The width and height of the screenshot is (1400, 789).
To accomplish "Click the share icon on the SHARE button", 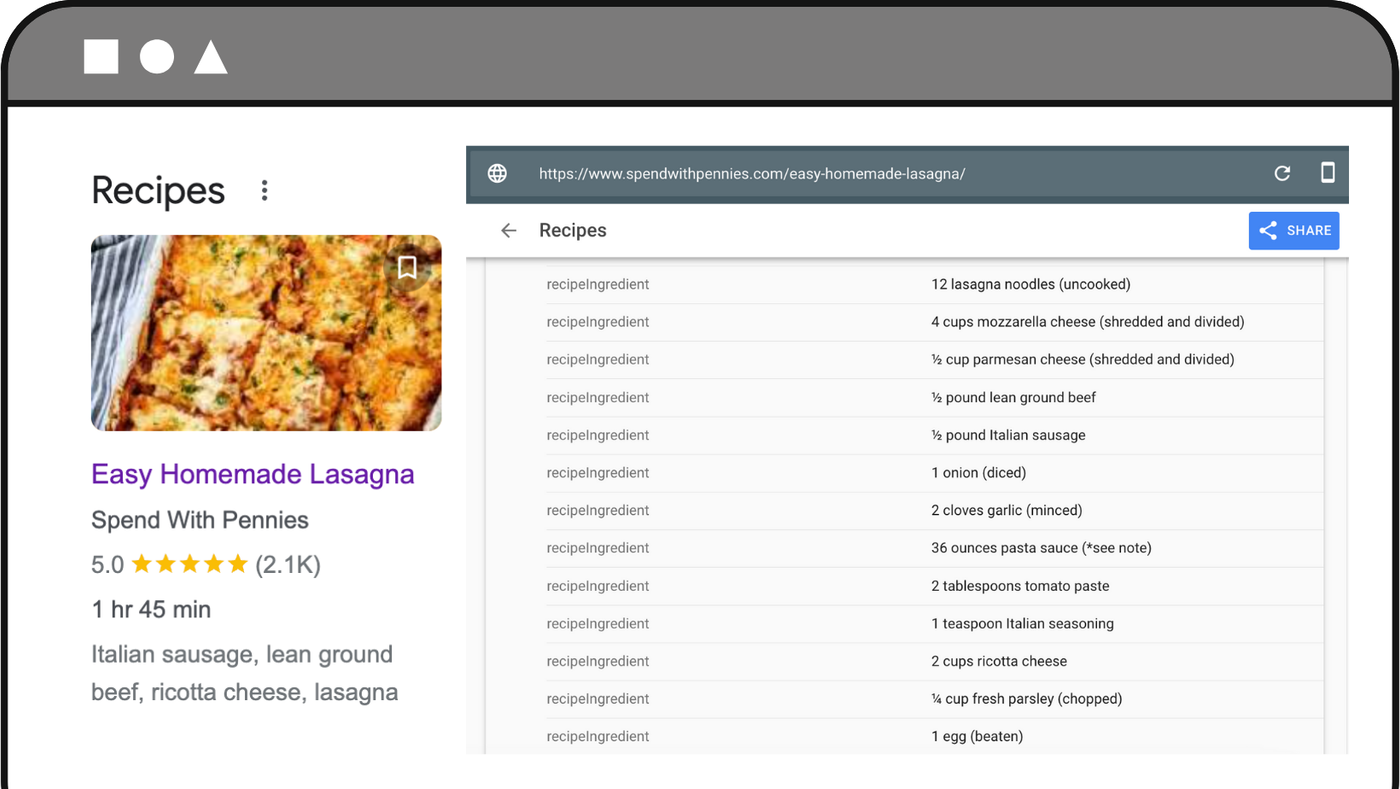I will 1268,230.
